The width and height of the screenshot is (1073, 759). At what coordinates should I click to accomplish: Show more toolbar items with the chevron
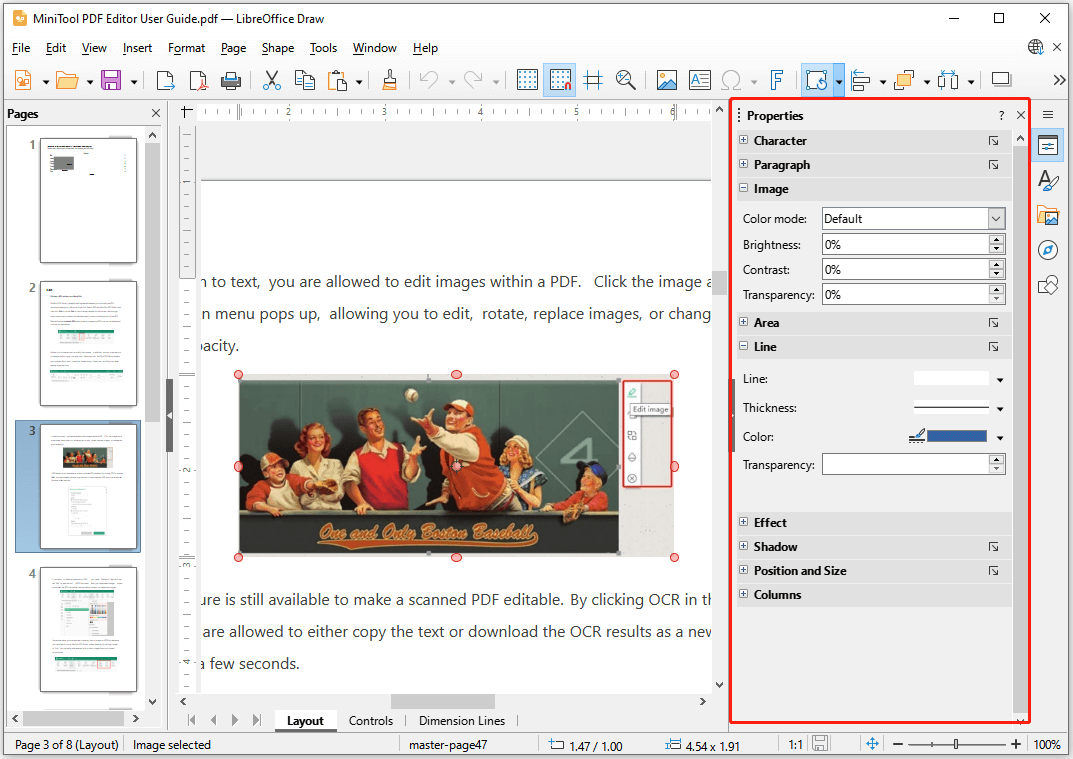(1059, 80)
